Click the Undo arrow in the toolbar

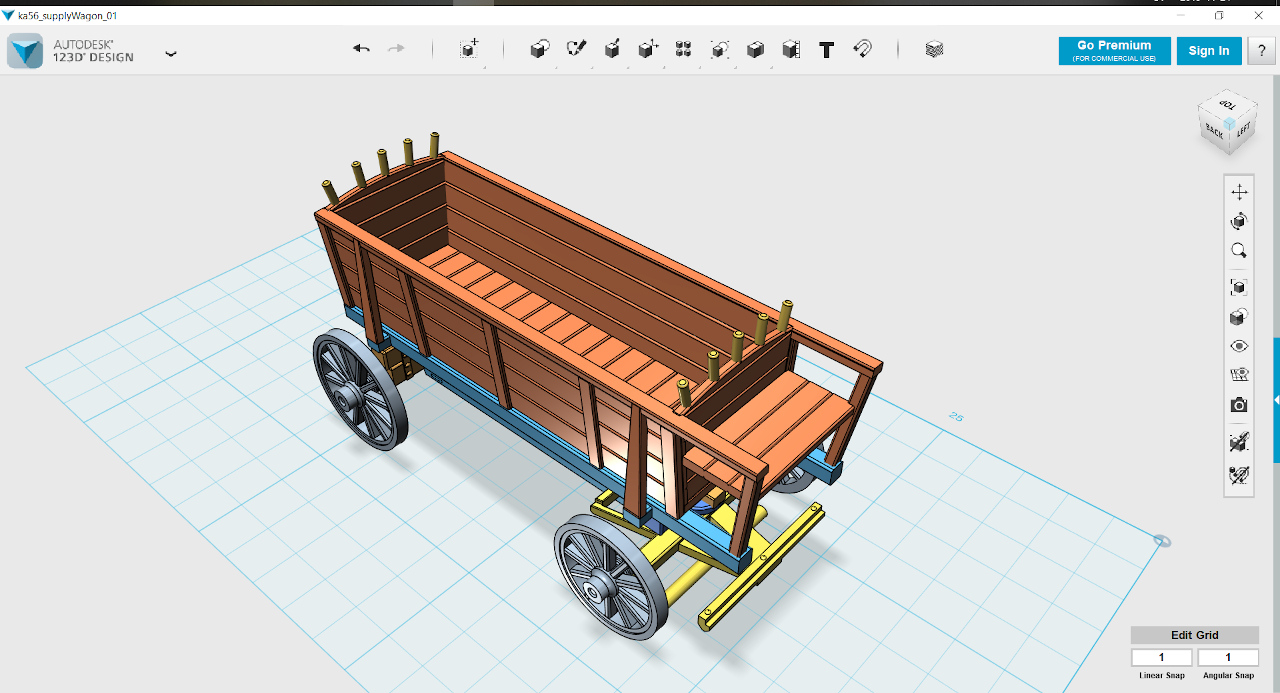click(x=362, y=49)
